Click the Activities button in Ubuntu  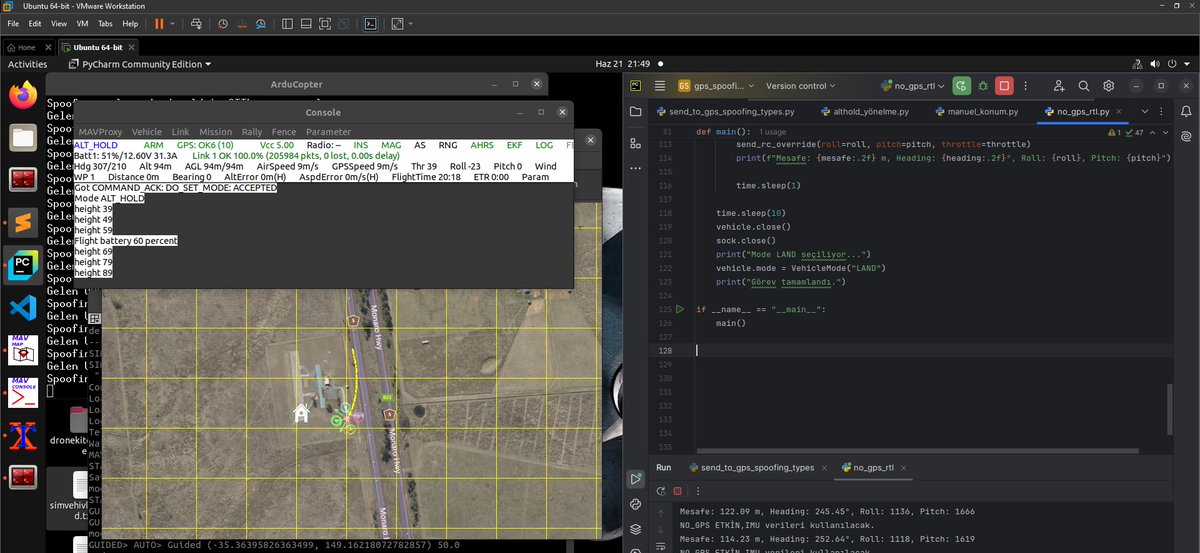click(x=28, y=64)
